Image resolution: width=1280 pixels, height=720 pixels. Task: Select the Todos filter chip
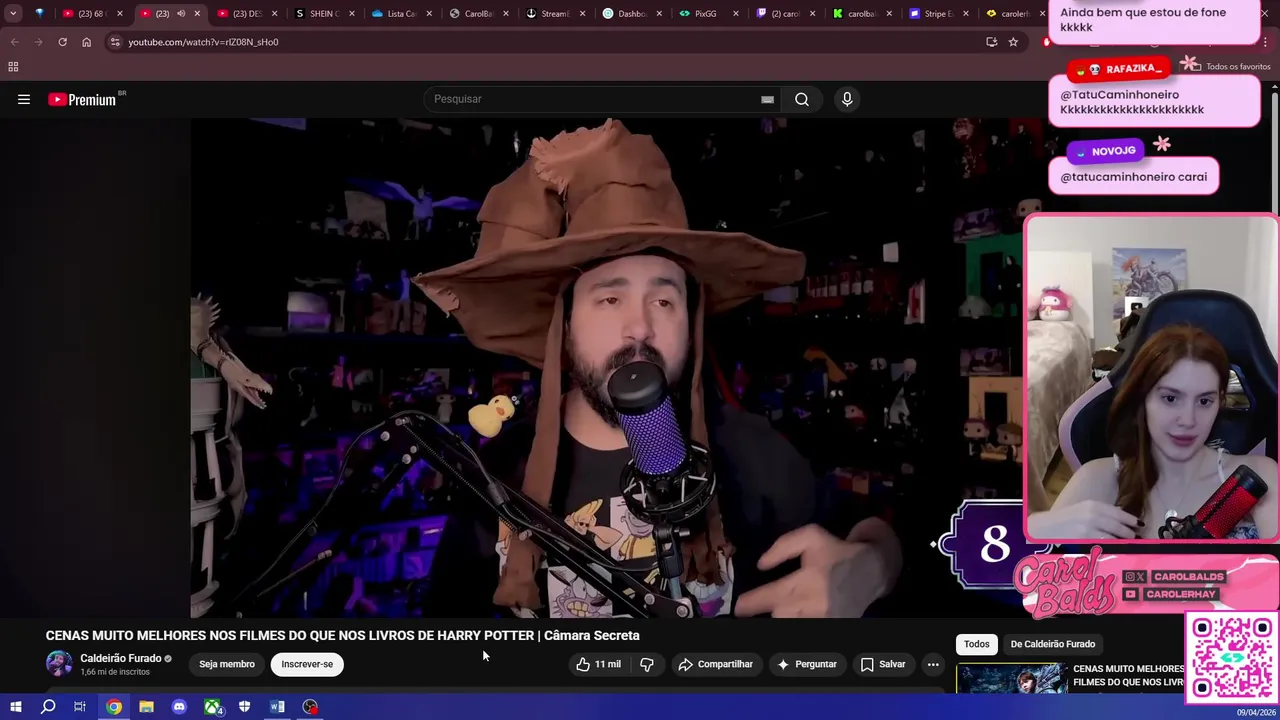[x=977, y=644]
